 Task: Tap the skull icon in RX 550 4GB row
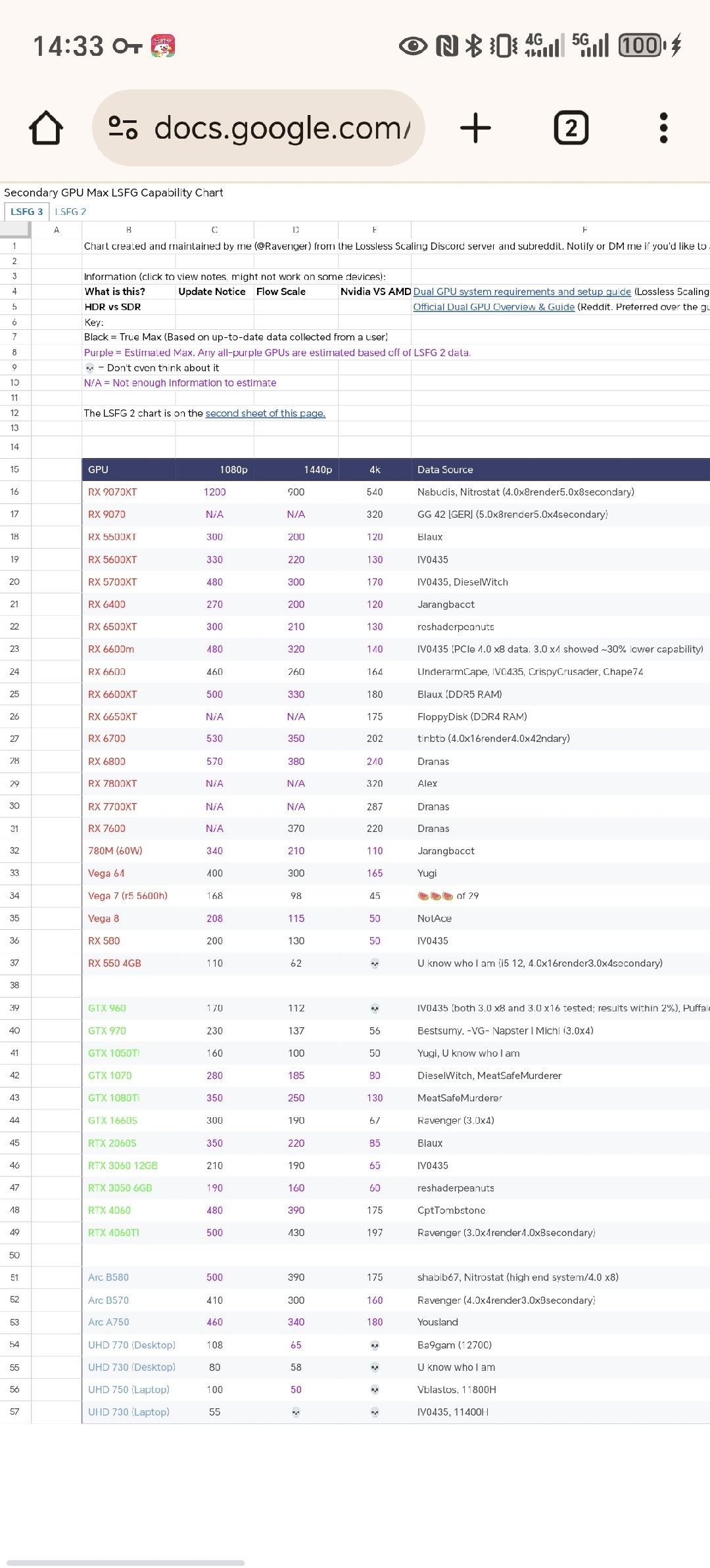[375, 963]
